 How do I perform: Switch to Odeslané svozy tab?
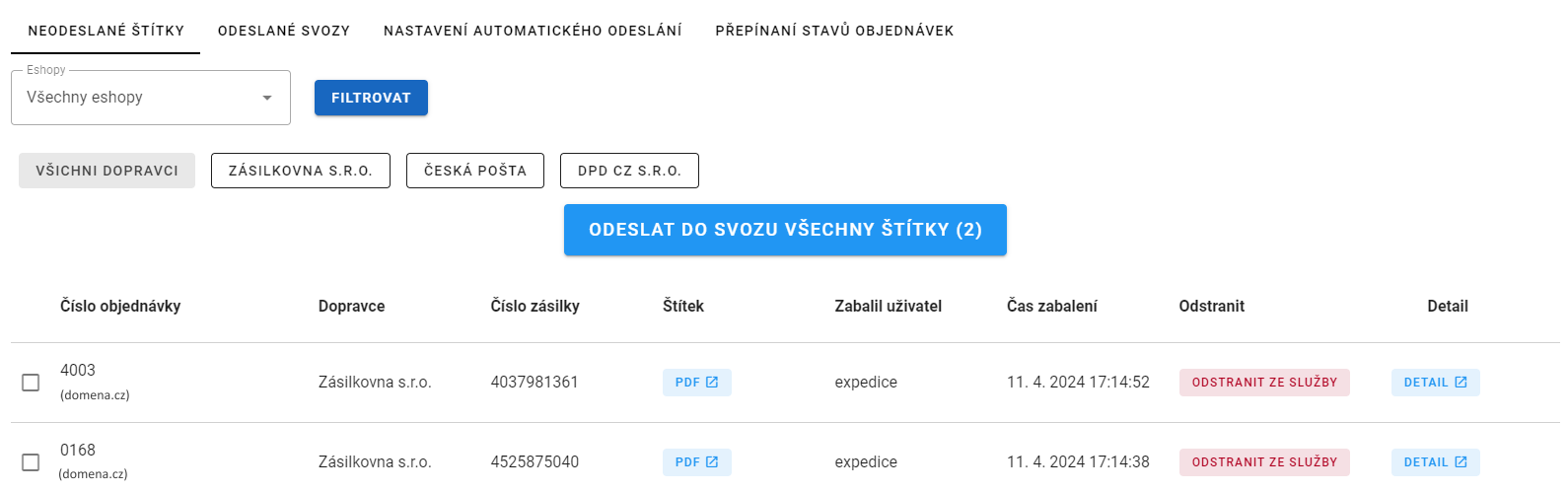(284, 31)
